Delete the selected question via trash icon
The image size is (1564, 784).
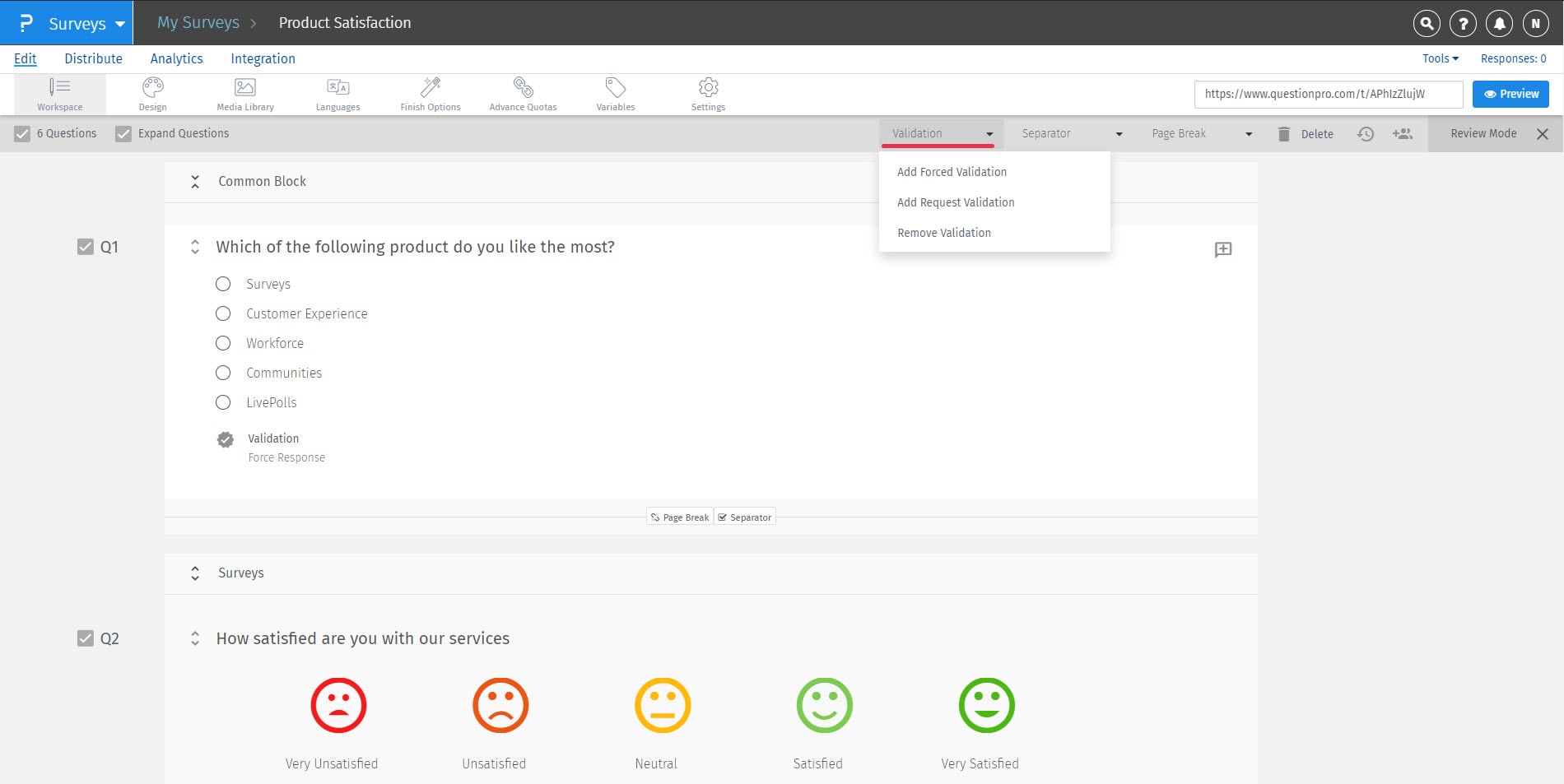[x=1284, y=133]
